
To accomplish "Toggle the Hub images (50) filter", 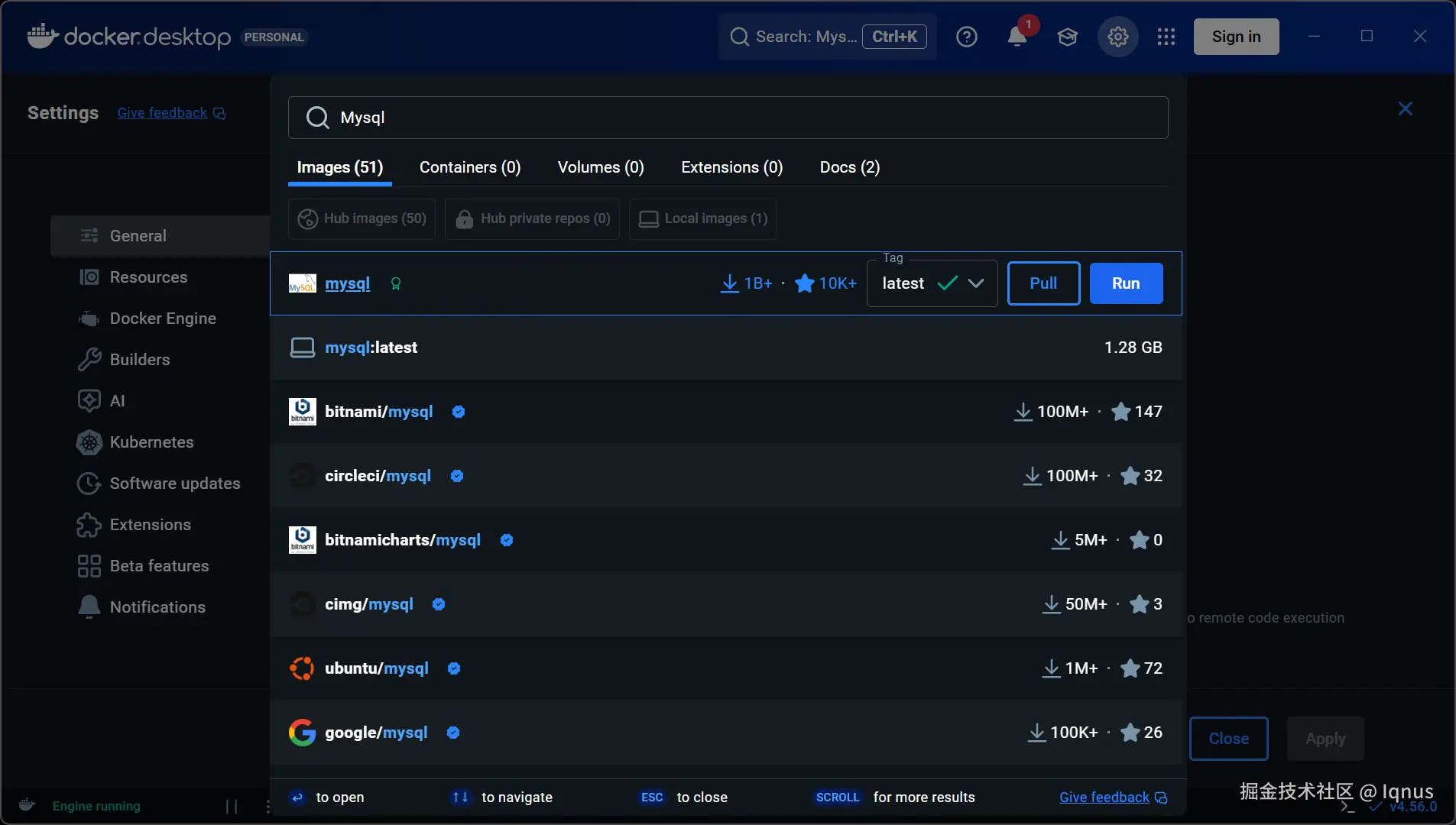I will 362,219.
